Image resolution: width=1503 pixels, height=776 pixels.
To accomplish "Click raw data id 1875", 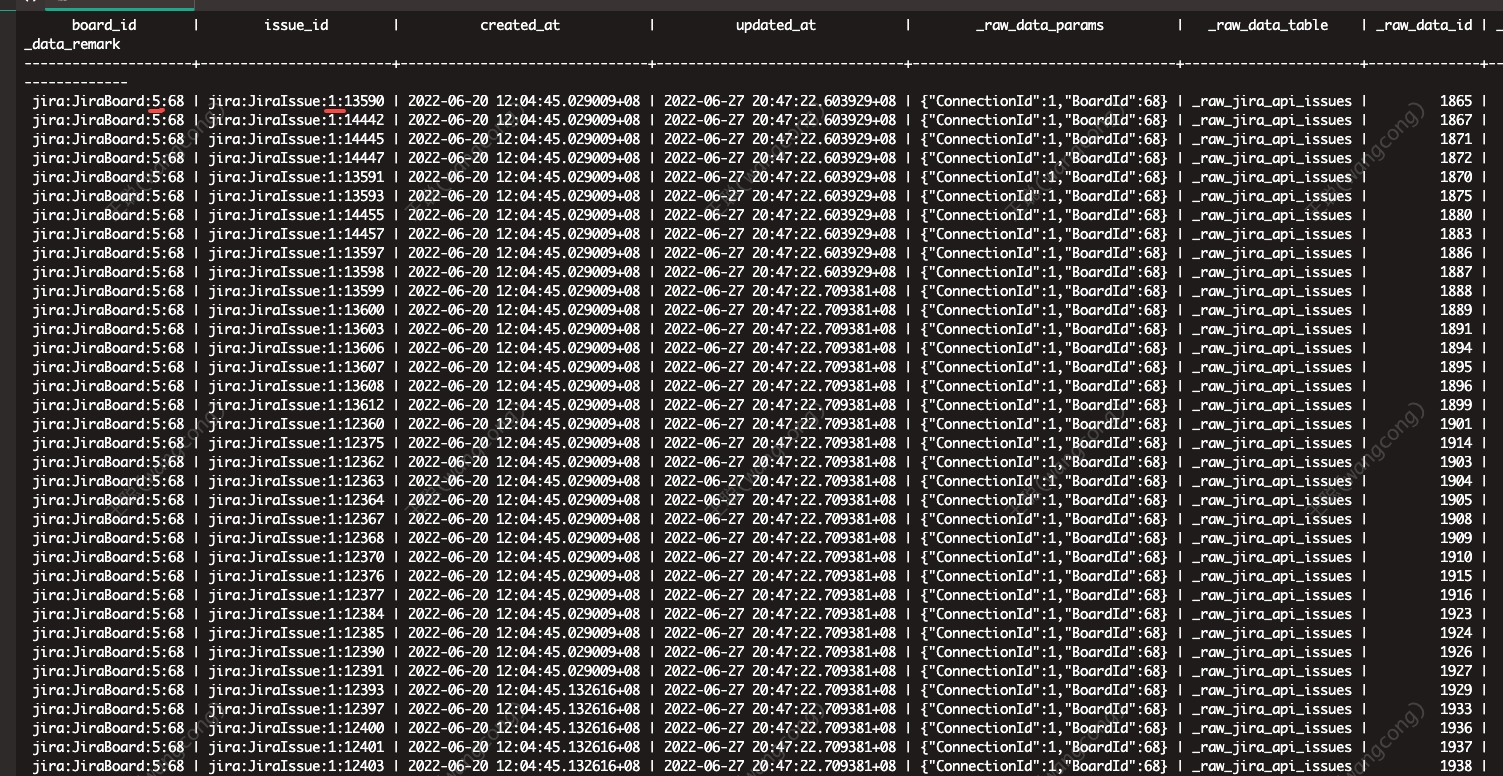I will 1456,196.
